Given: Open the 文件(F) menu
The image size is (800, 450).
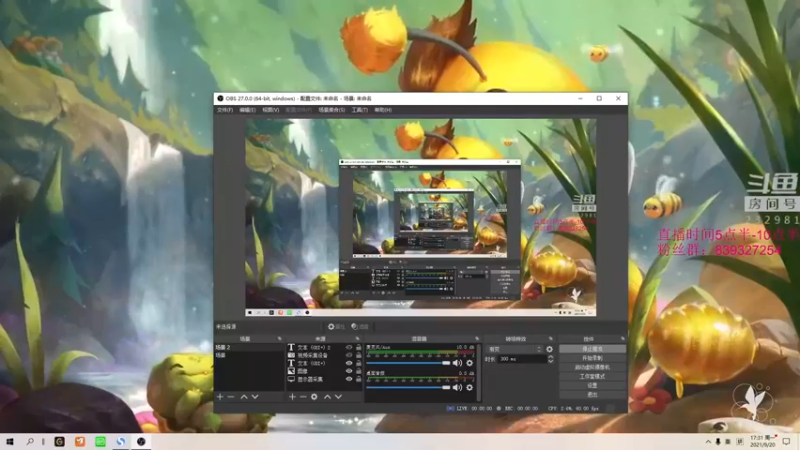Looking at the screenshot, I should [x=225, y=110].
